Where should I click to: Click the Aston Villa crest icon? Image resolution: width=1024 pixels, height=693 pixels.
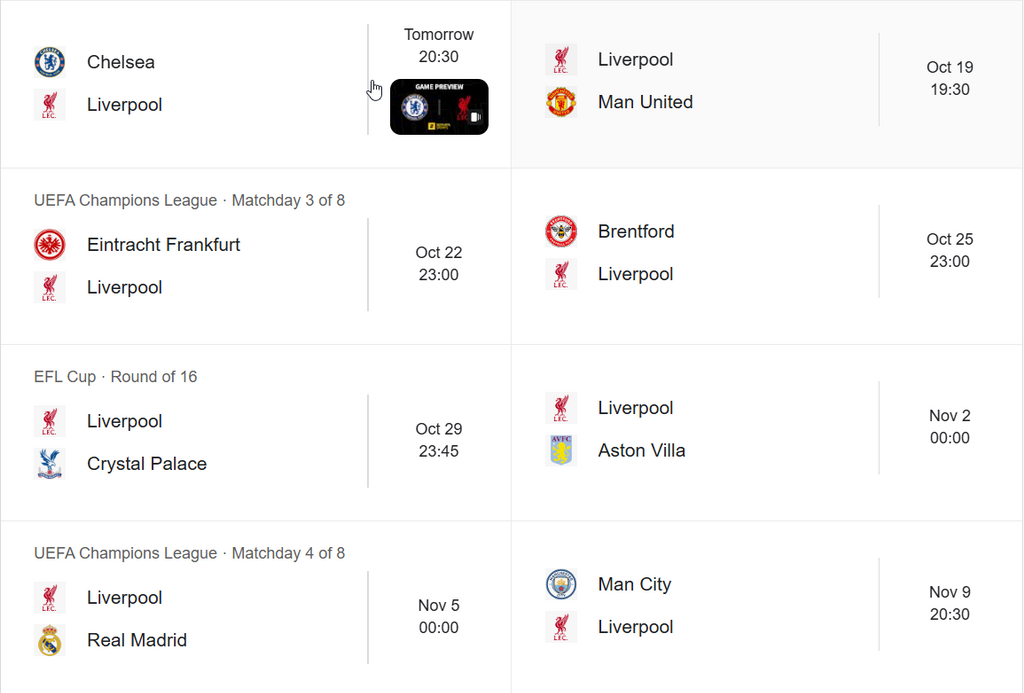[x=561, y=451]
